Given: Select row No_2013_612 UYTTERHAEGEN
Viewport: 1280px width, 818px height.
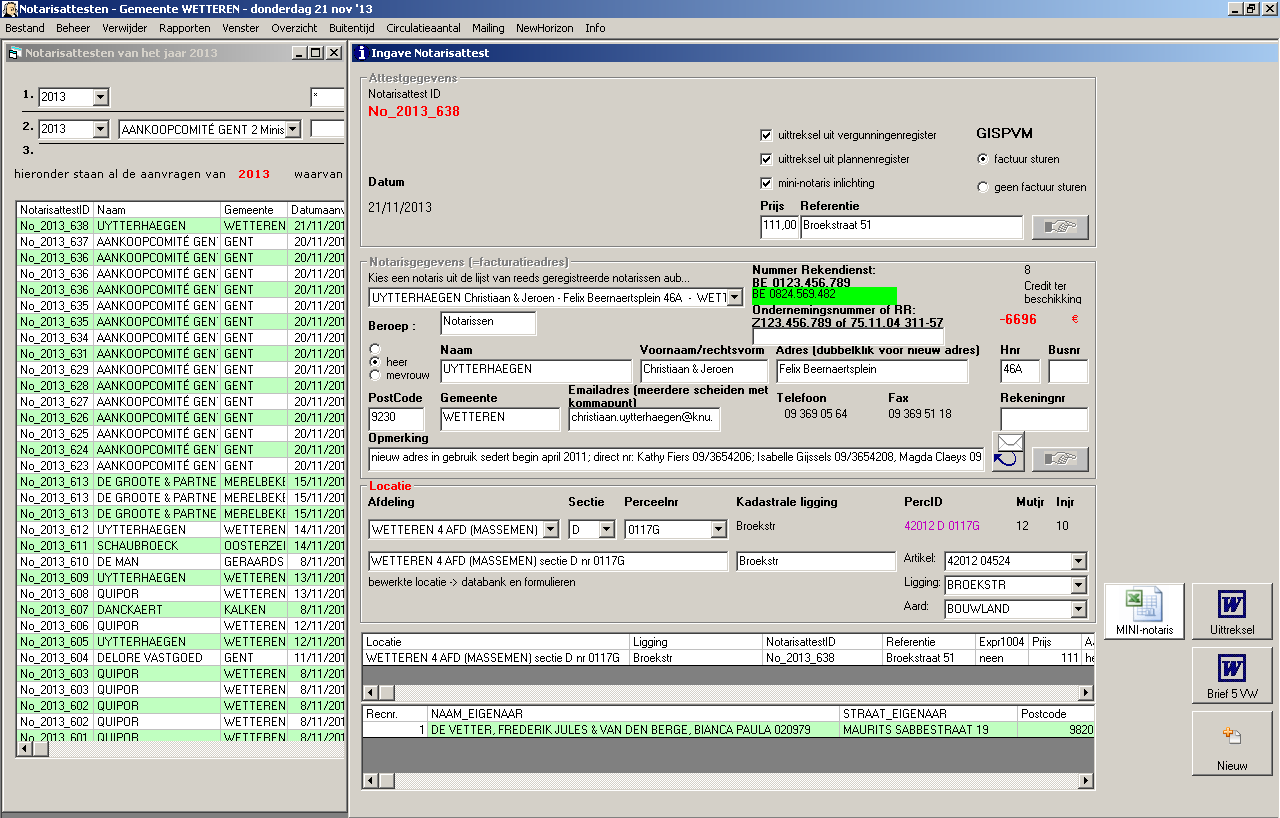Looking at the screenshot, I should [x=180, y=530].
